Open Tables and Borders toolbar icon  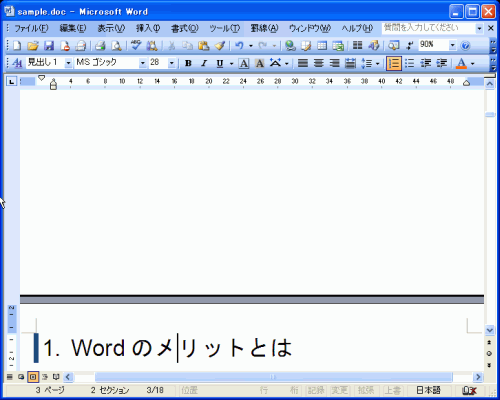[x=306, y=45]
